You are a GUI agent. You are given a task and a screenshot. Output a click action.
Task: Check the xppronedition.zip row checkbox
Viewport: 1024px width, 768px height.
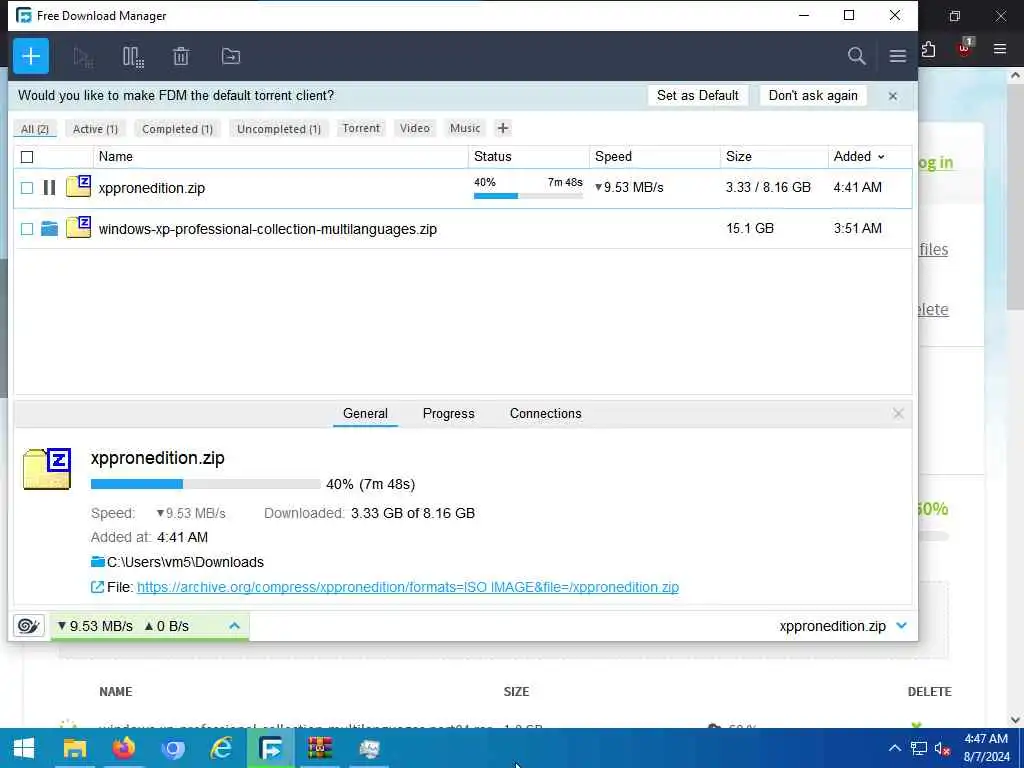27,188
